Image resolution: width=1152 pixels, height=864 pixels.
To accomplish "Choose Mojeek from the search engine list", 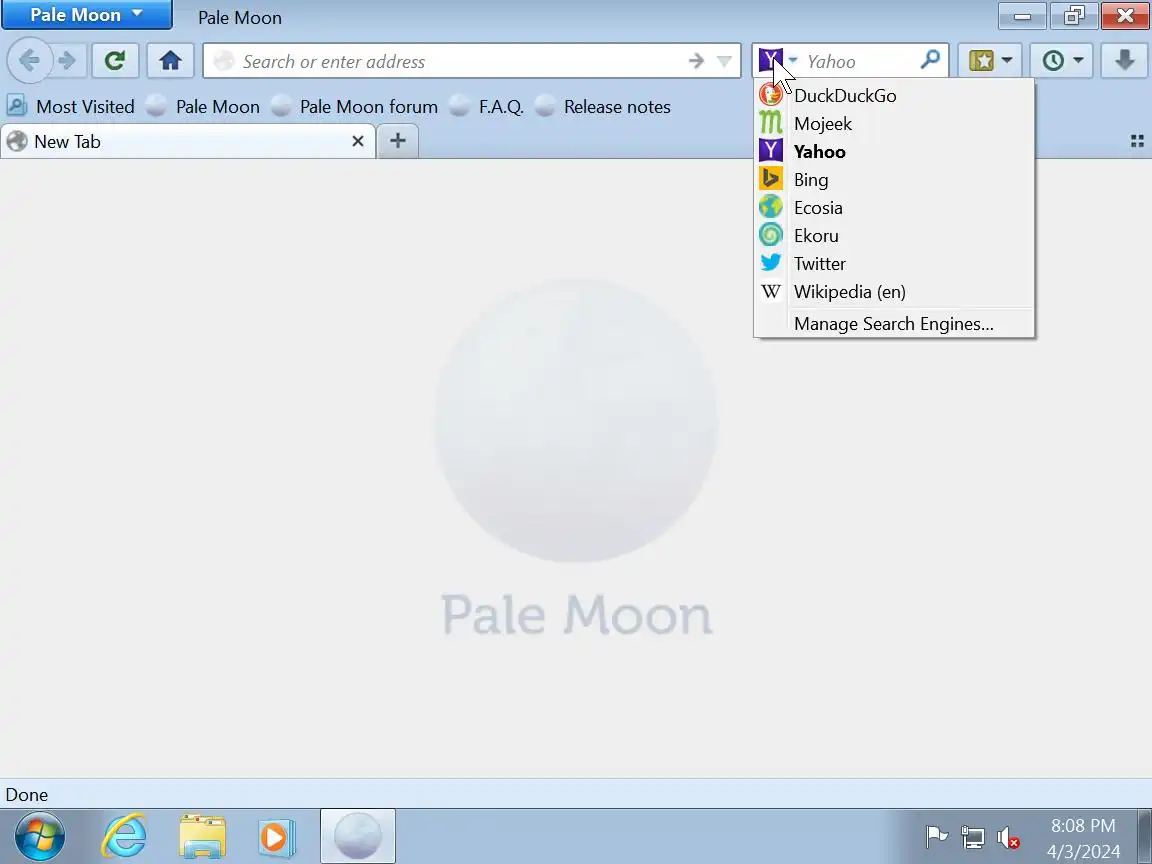I will [x=894, y=123].
